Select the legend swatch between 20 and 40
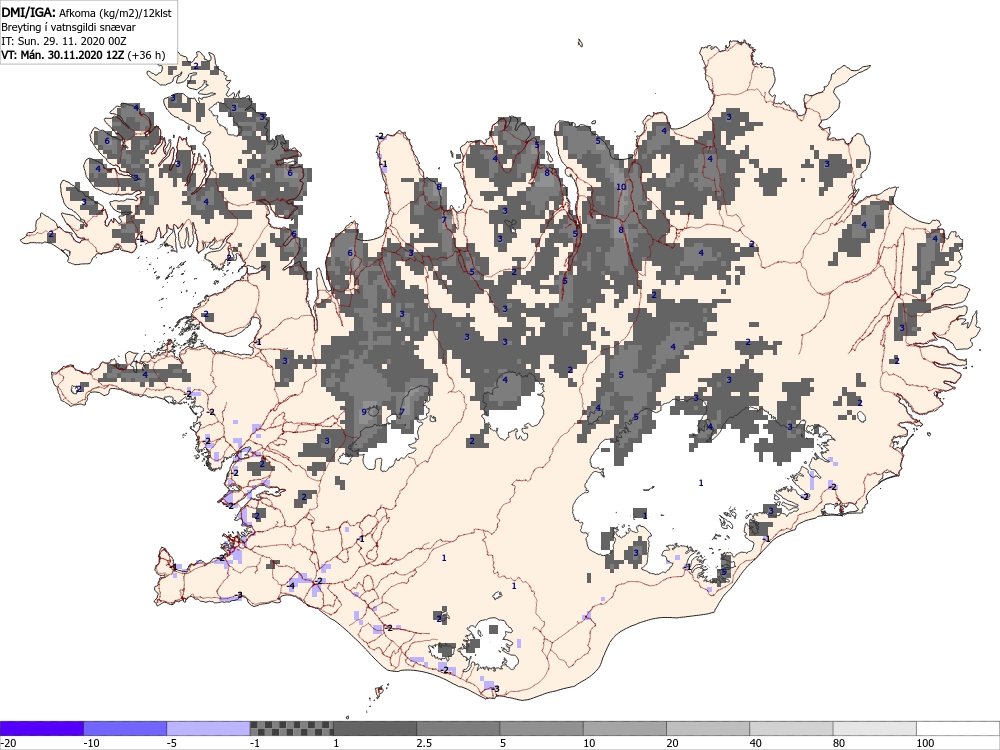The width and height of the screenshot is (1000, 750). [708, 728]
